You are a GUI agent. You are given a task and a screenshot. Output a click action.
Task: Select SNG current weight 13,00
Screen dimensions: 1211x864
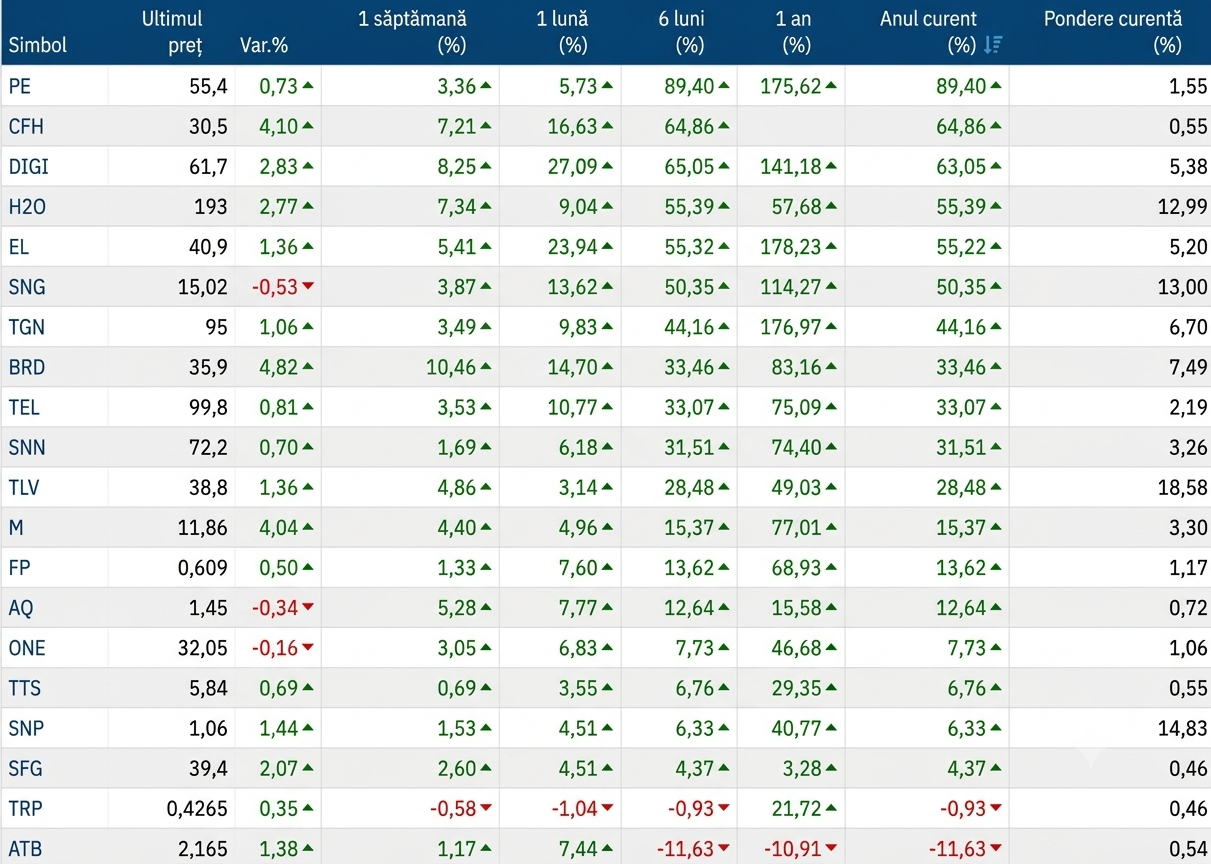(x=1181, y=287)
